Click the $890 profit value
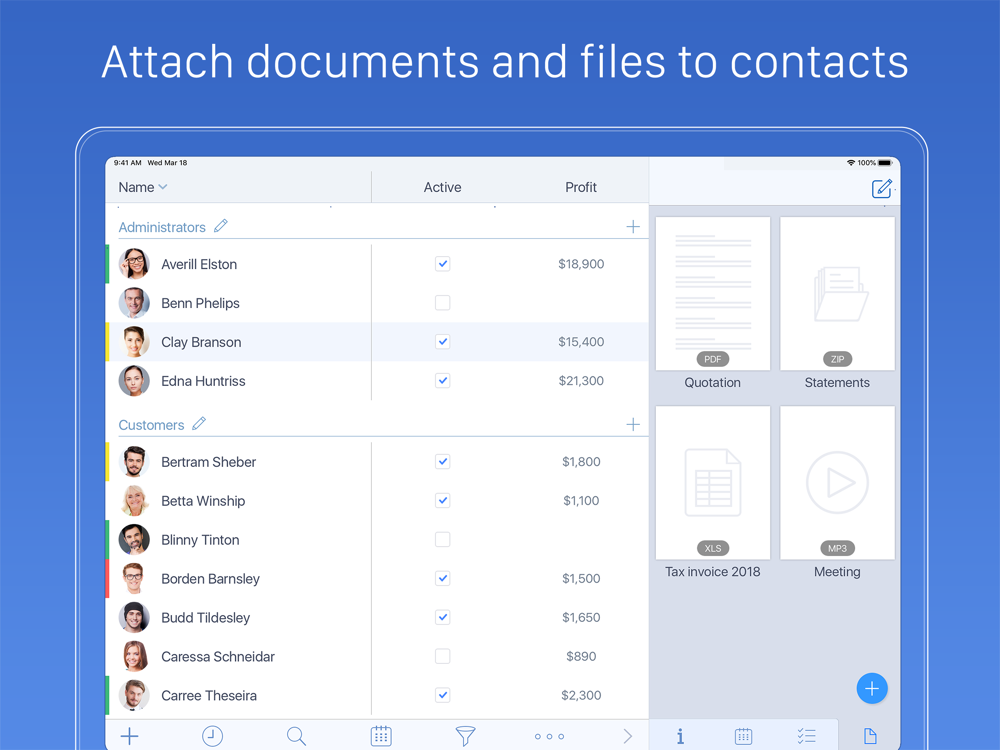This screenshot has width=1000, height=750. [581, 656]
